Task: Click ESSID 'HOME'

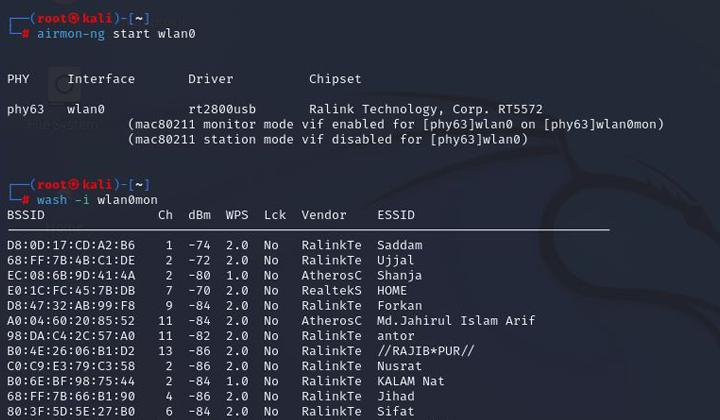Action: (x=392, y=291)
